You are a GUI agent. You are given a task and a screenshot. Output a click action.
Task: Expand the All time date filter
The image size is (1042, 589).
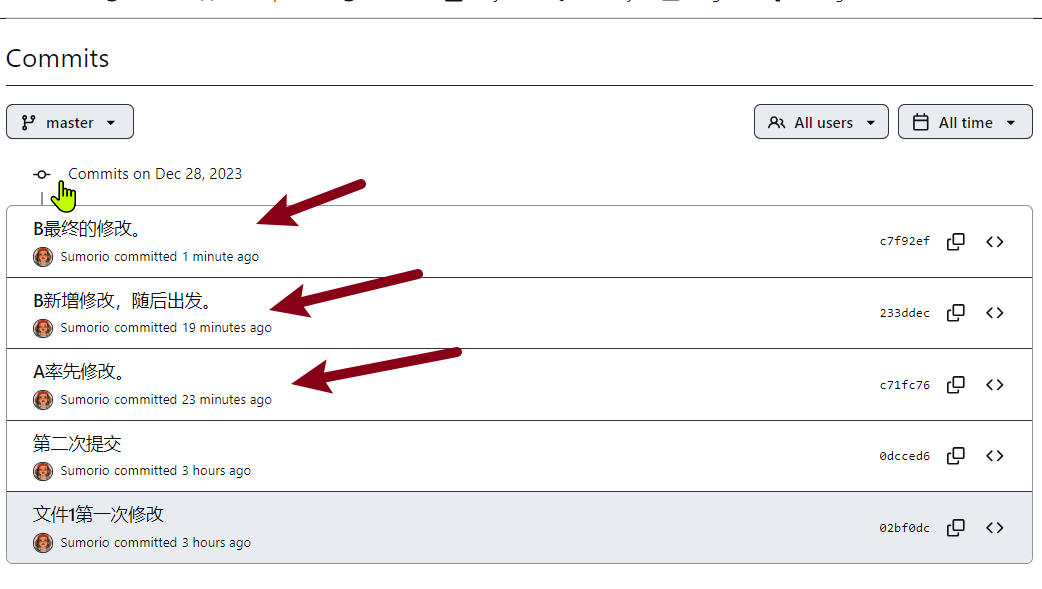tap(965, 122)
